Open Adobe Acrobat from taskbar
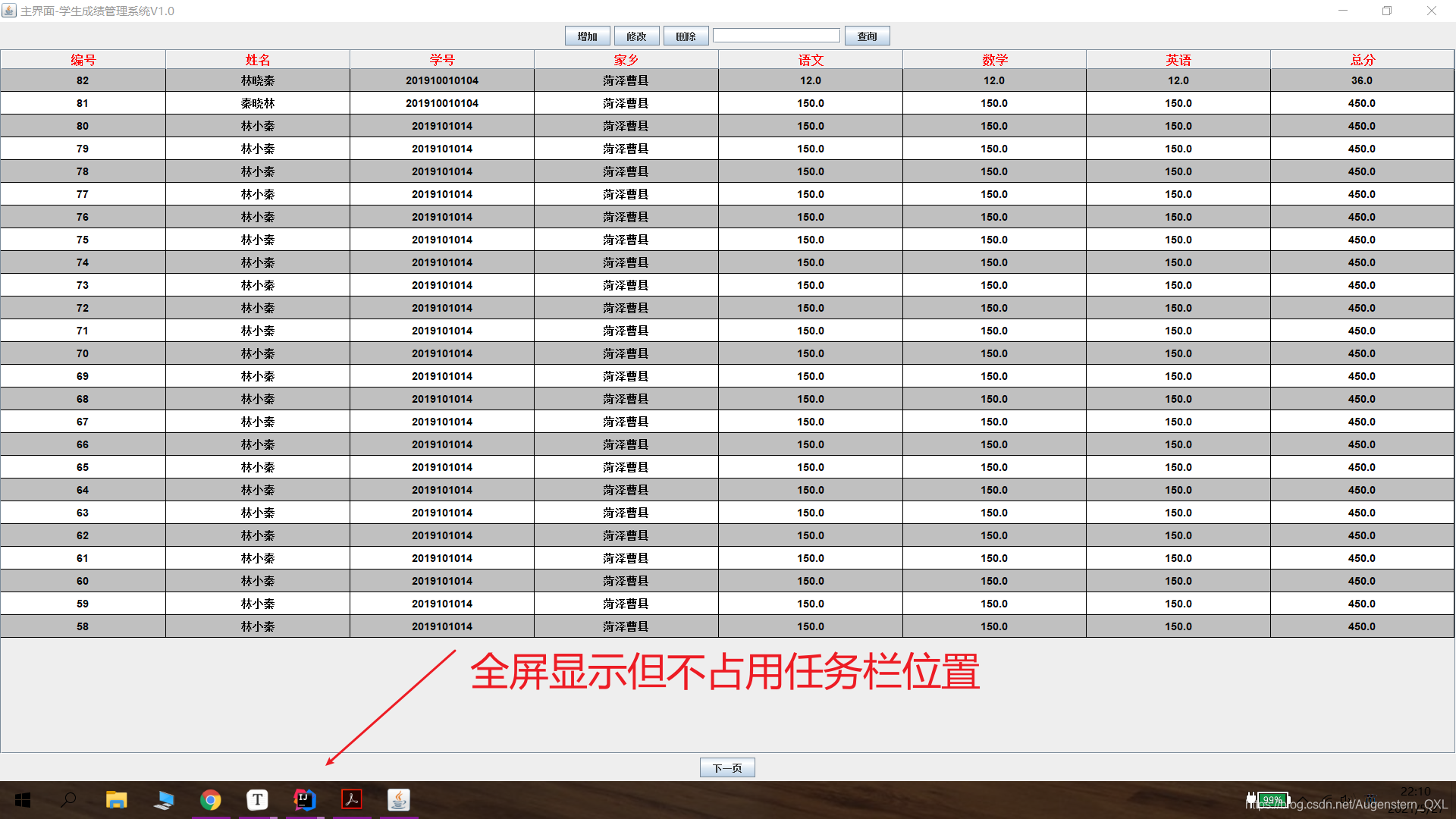The image size is (1456, 819). click(x=352, y=800)
